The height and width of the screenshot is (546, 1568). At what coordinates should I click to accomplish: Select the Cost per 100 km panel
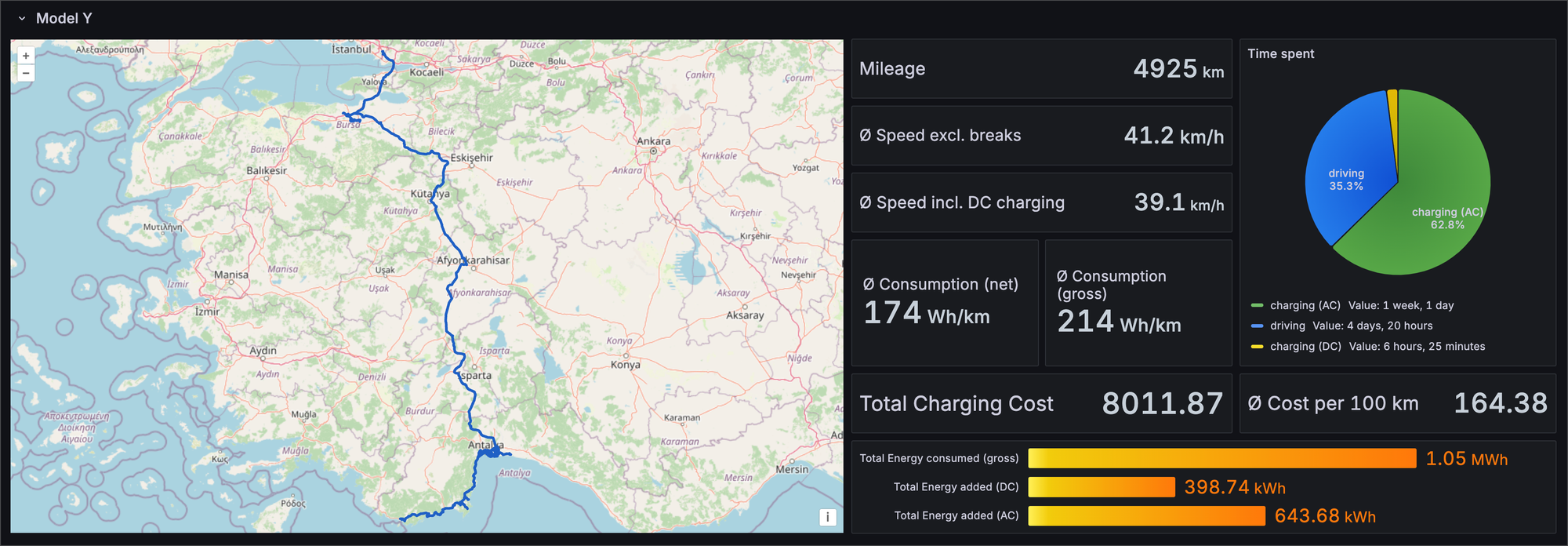[1397, 403]
